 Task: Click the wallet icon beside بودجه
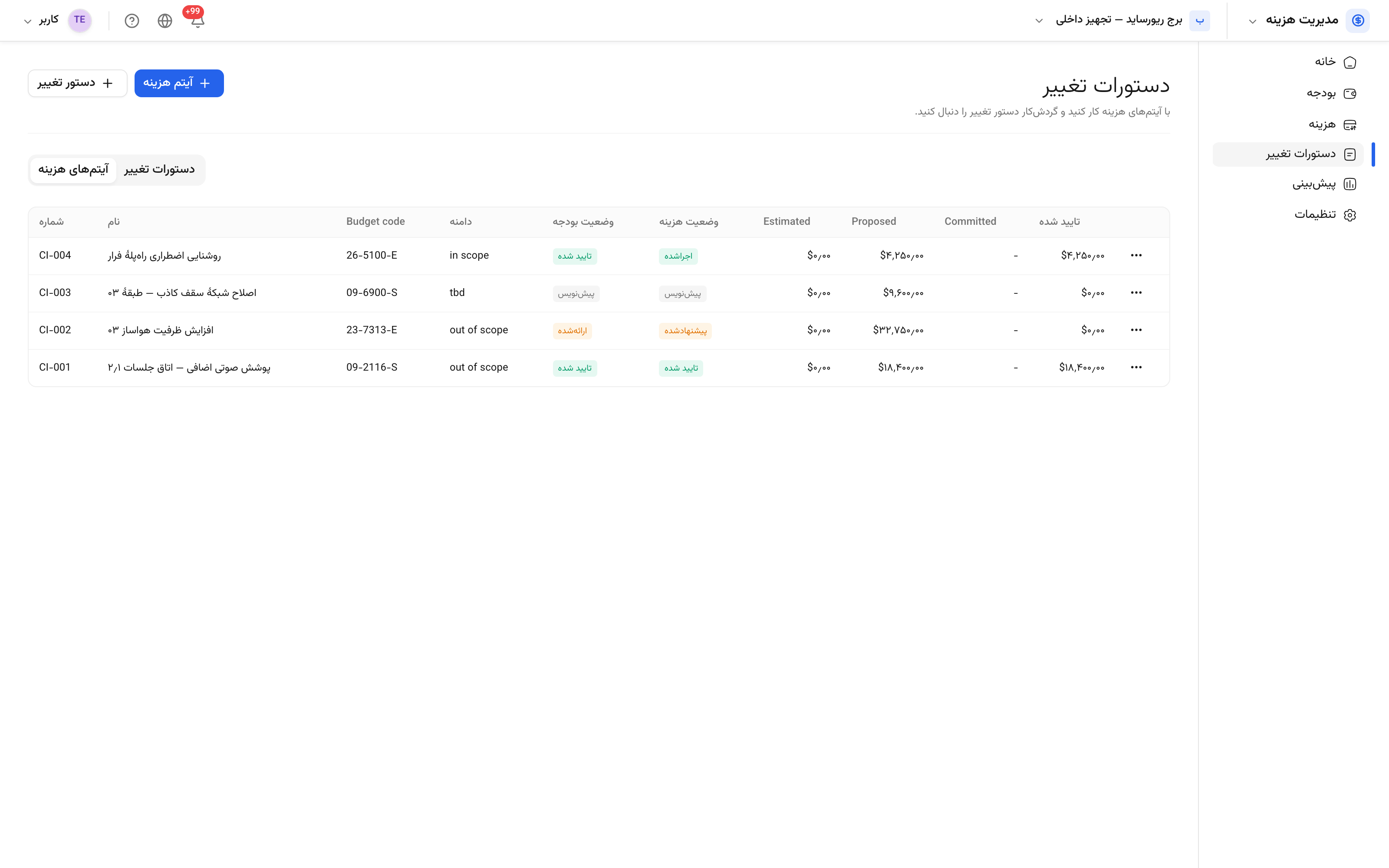click(1350, 93)
